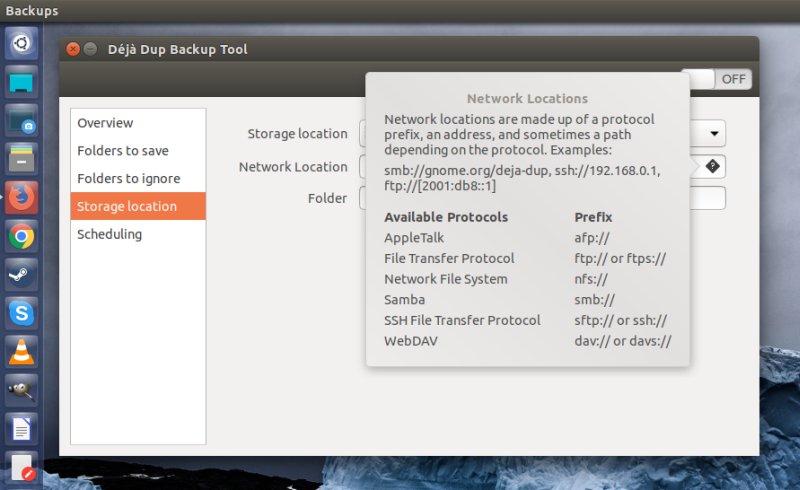The width and height of the screenshot is (800, 490).
Task: Open the screenshot tool in the dock
Action: 22,121
